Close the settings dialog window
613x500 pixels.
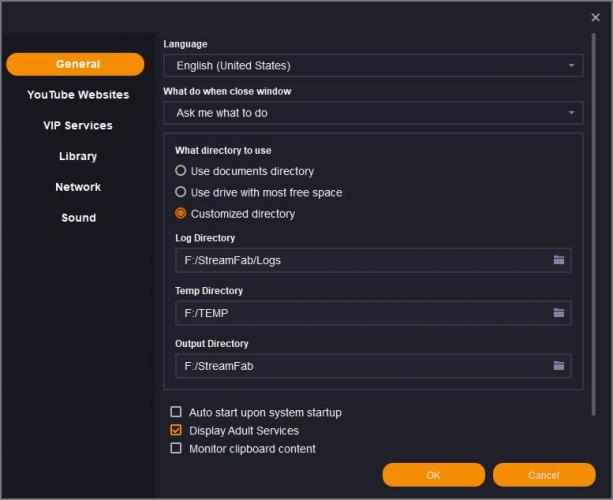coord(596,17)
